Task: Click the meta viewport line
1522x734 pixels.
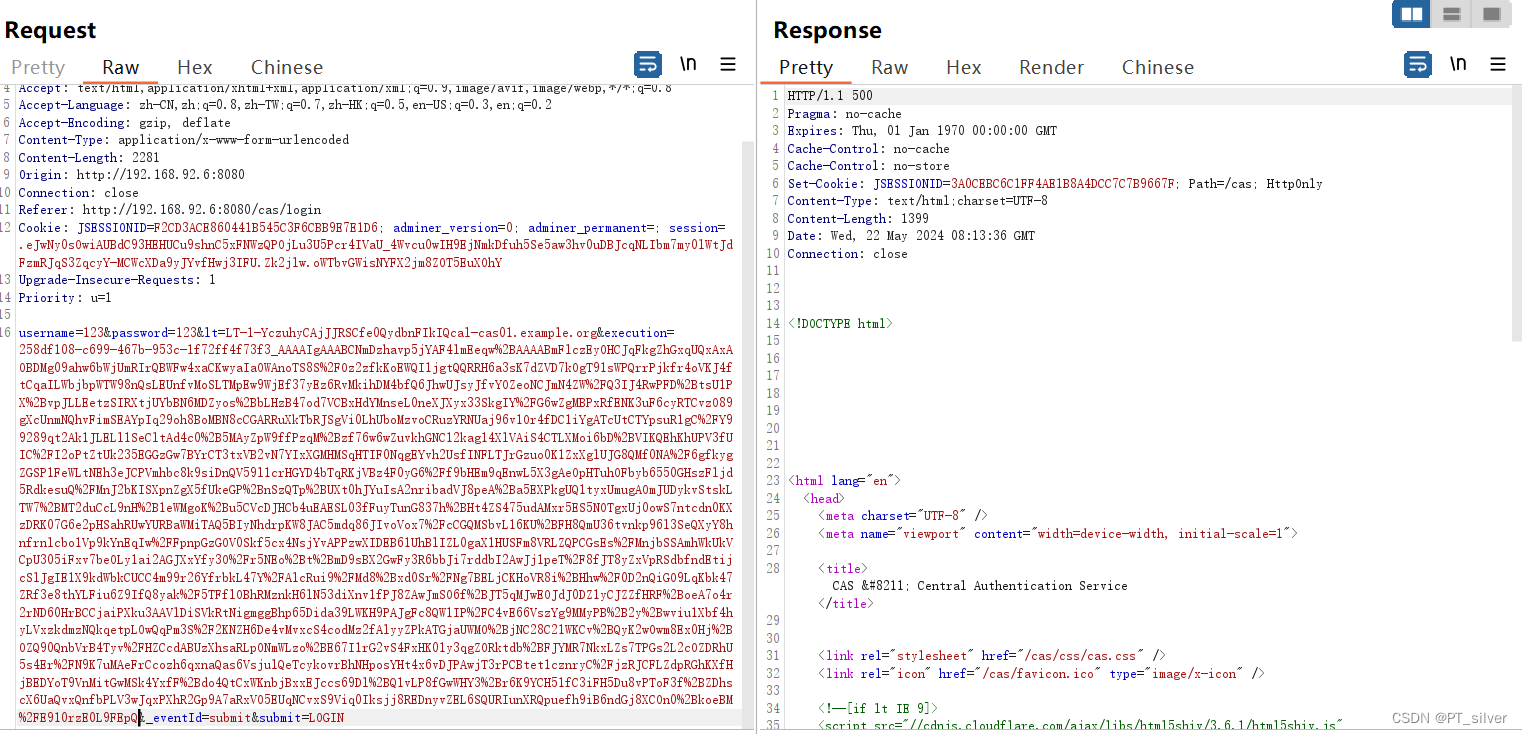Action: tap(1058, 534)
